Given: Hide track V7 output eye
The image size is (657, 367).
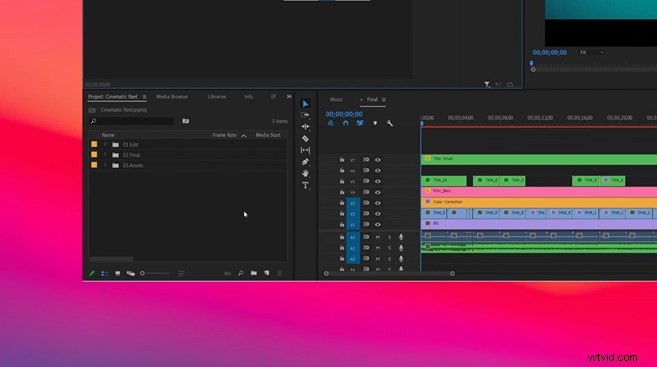Looking at the screenshot, I should point(378,160).
